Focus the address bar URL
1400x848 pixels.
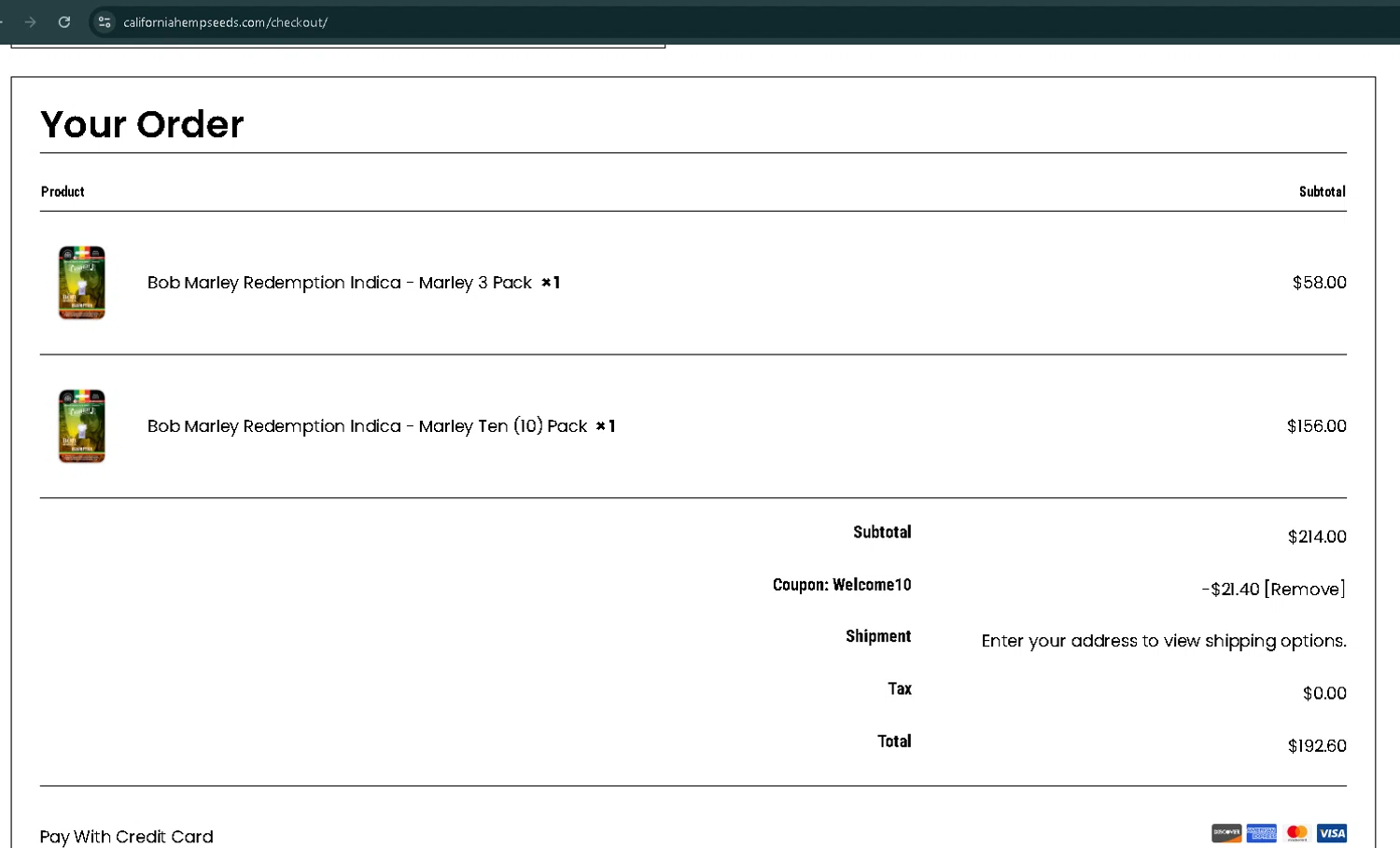(226, 22)
